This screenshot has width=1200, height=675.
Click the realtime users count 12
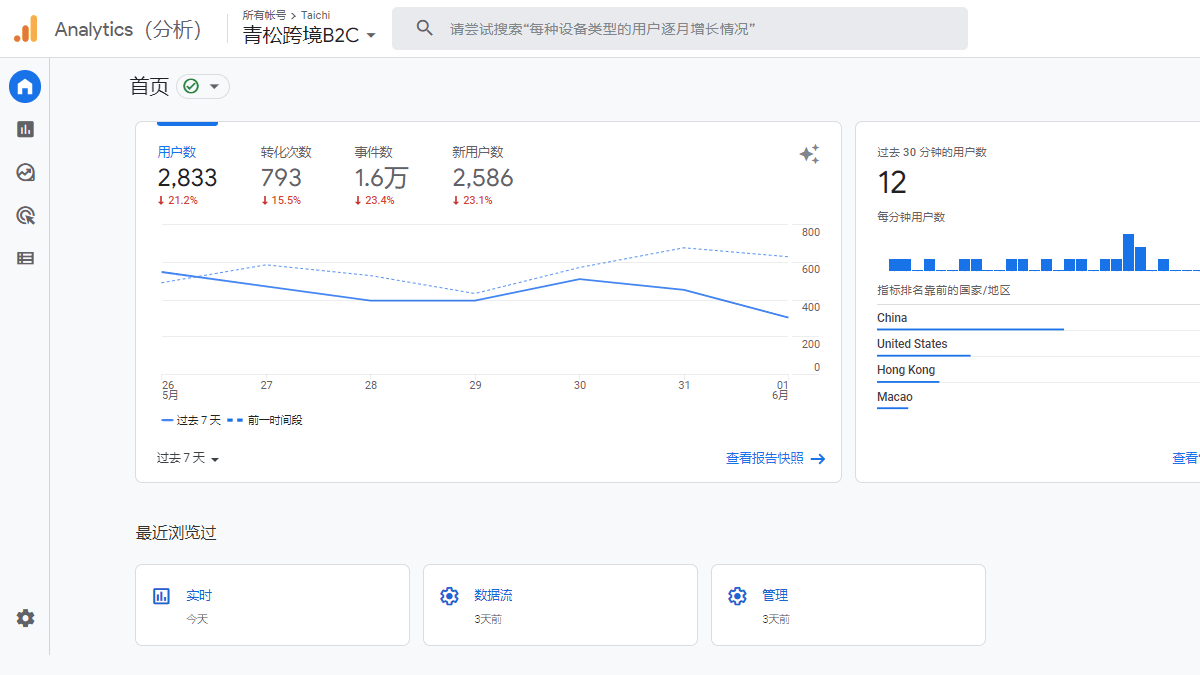point(892,182)
